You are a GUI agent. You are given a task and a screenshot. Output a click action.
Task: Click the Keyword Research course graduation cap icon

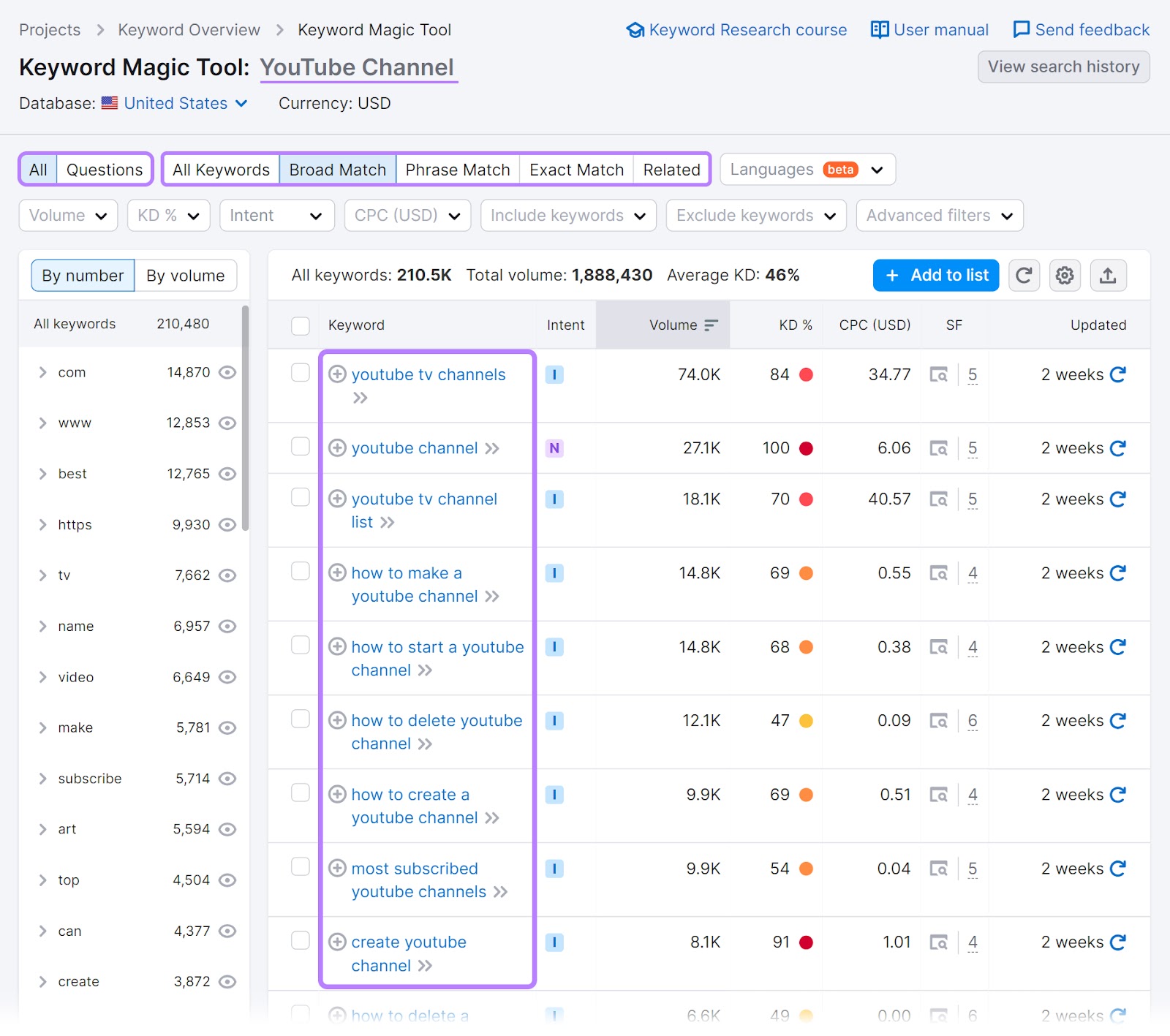click(x=635, y=29)
